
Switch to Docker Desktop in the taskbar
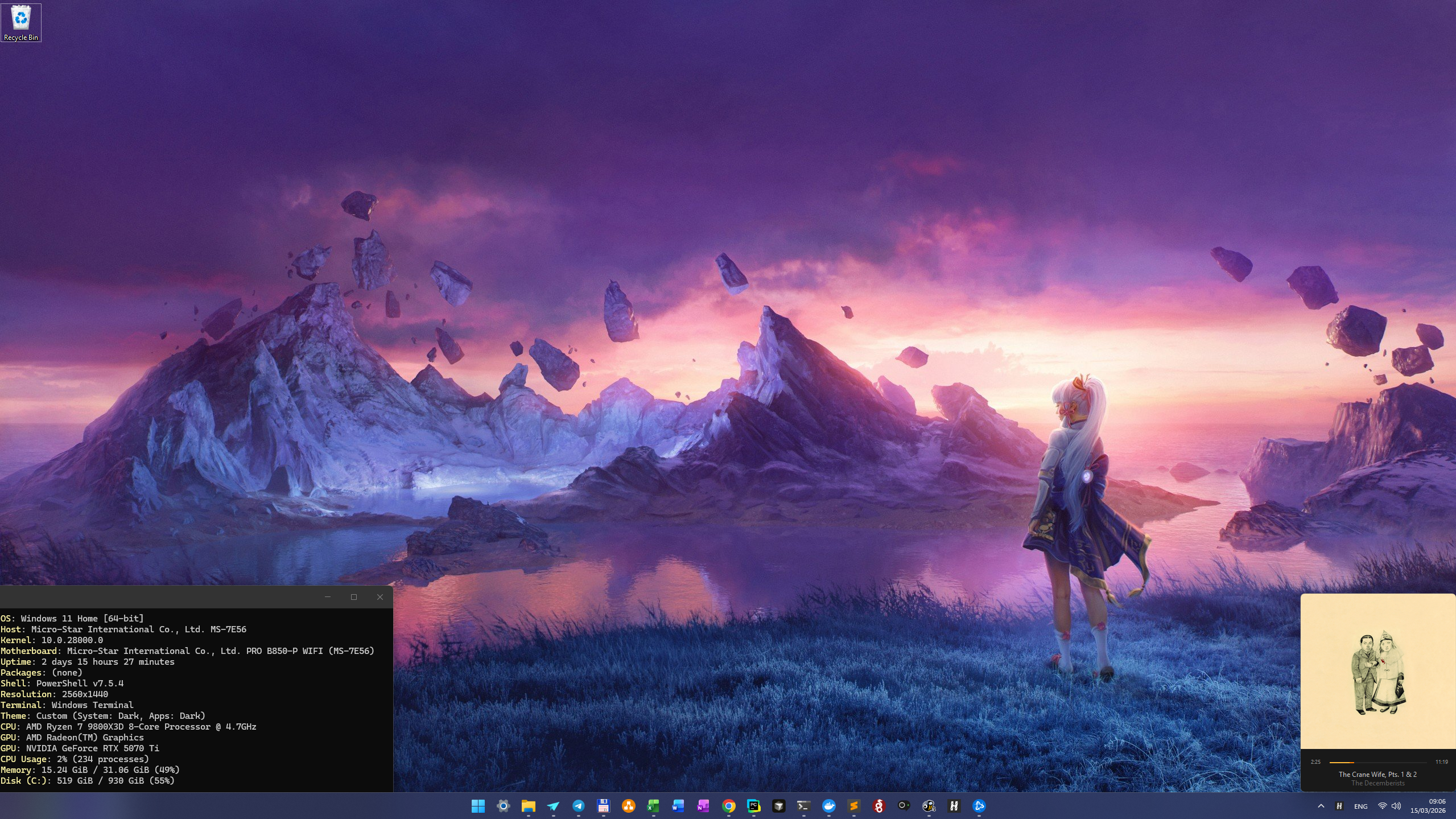[x=828, y=806]
